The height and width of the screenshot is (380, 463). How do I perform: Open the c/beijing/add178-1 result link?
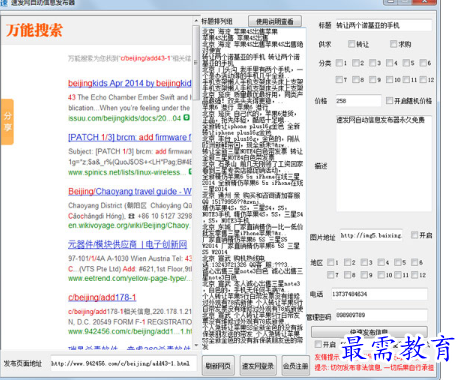(102, 297)
